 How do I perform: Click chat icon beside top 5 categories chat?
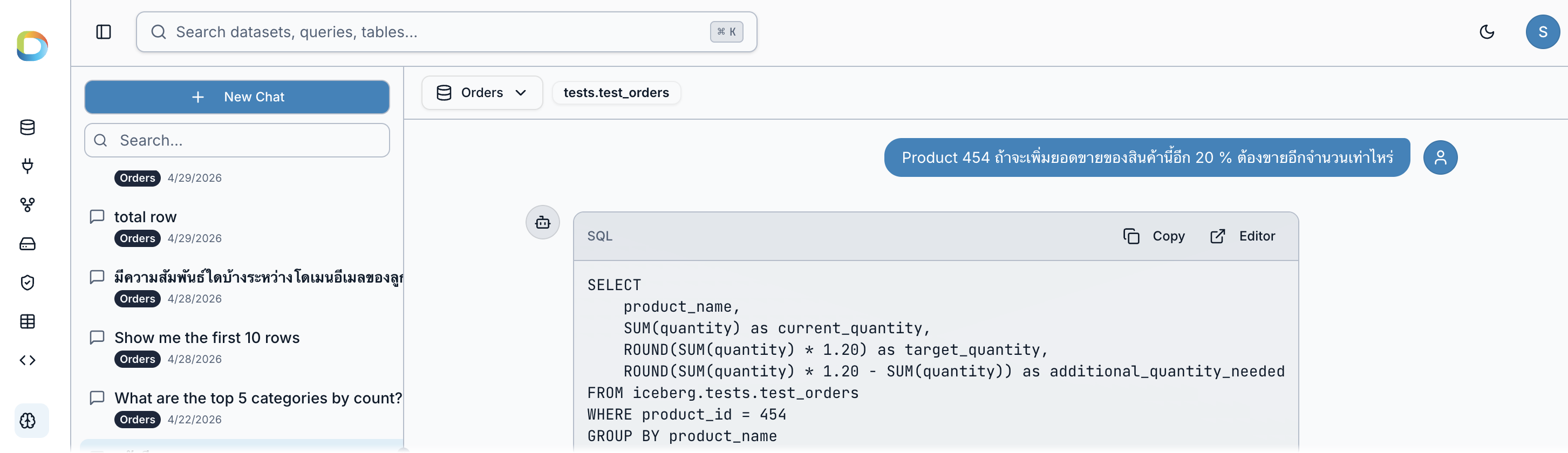tap(97, 397)
